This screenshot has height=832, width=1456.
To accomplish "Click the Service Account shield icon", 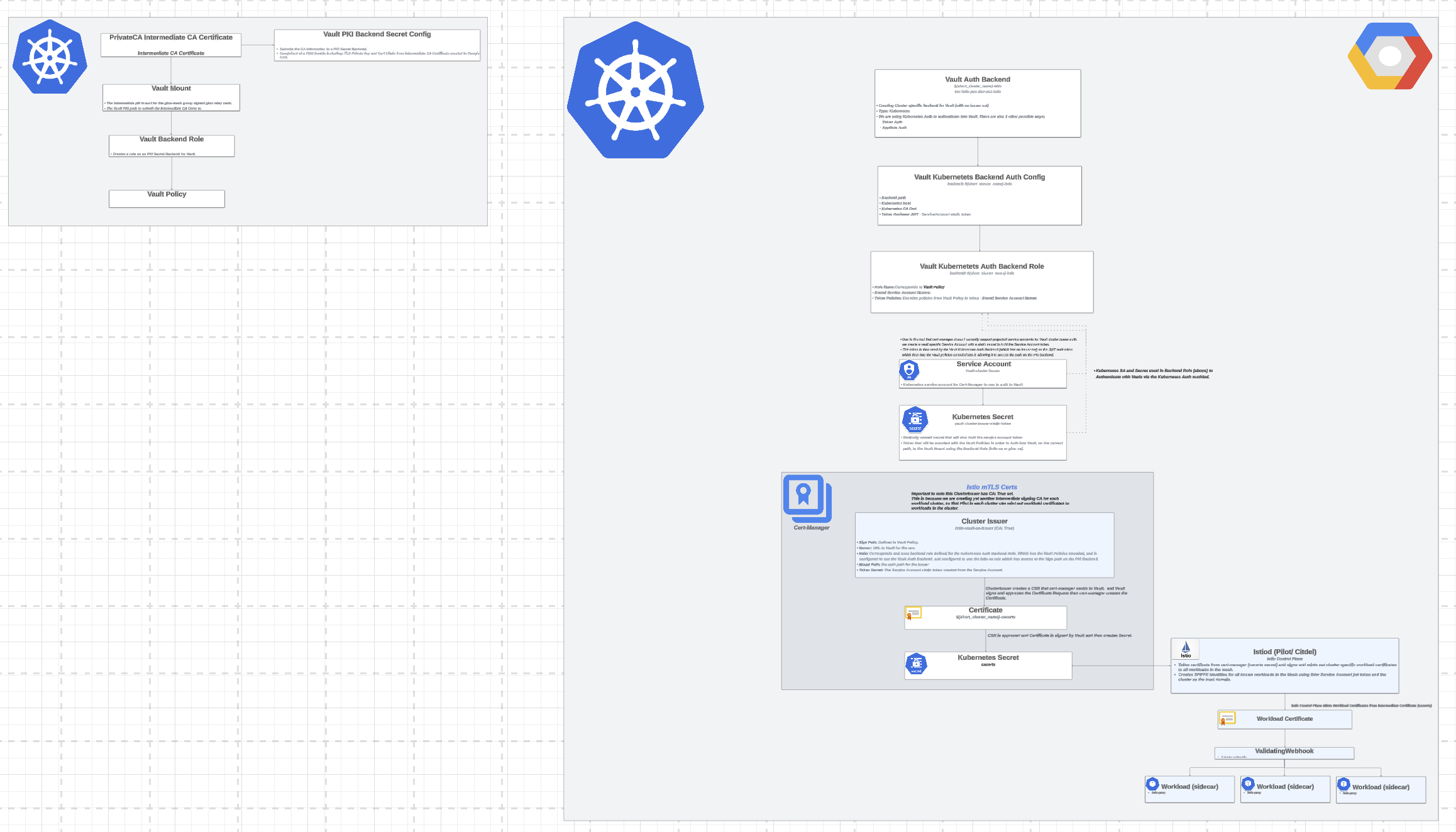I will 909,370.
